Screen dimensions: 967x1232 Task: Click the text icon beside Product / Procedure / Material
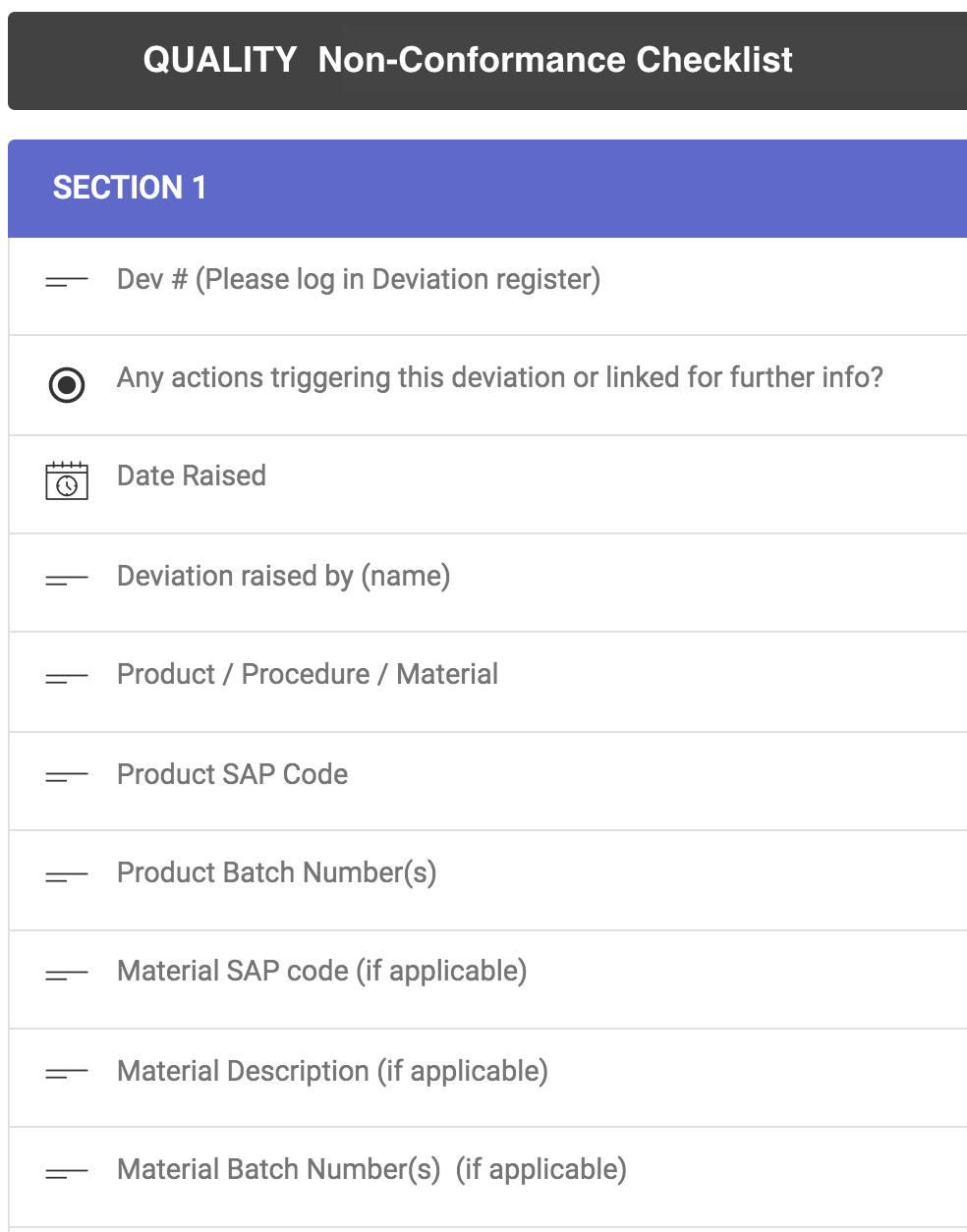67,678
